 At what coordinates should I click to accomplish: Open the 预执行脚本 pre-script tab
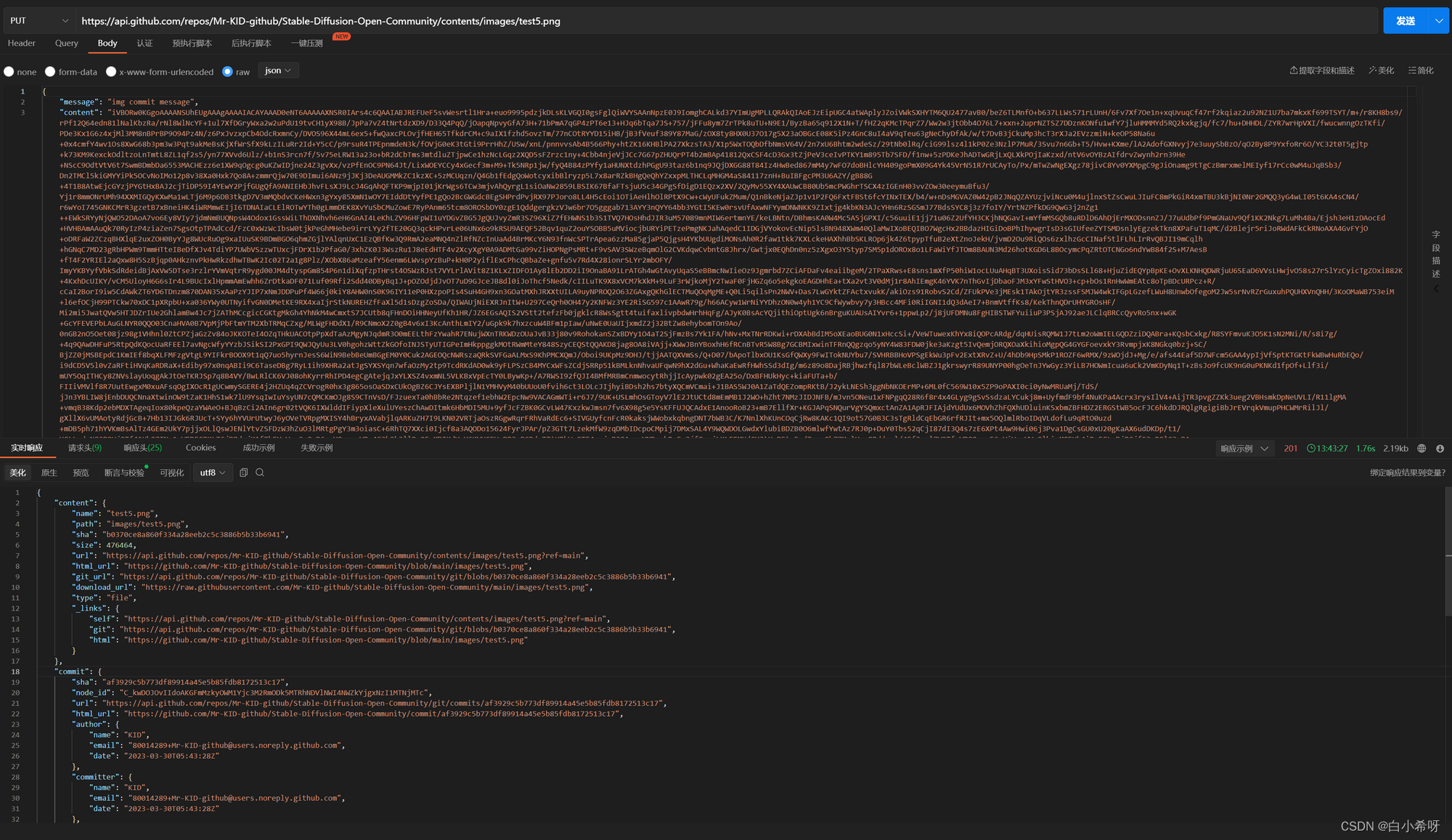192,44
